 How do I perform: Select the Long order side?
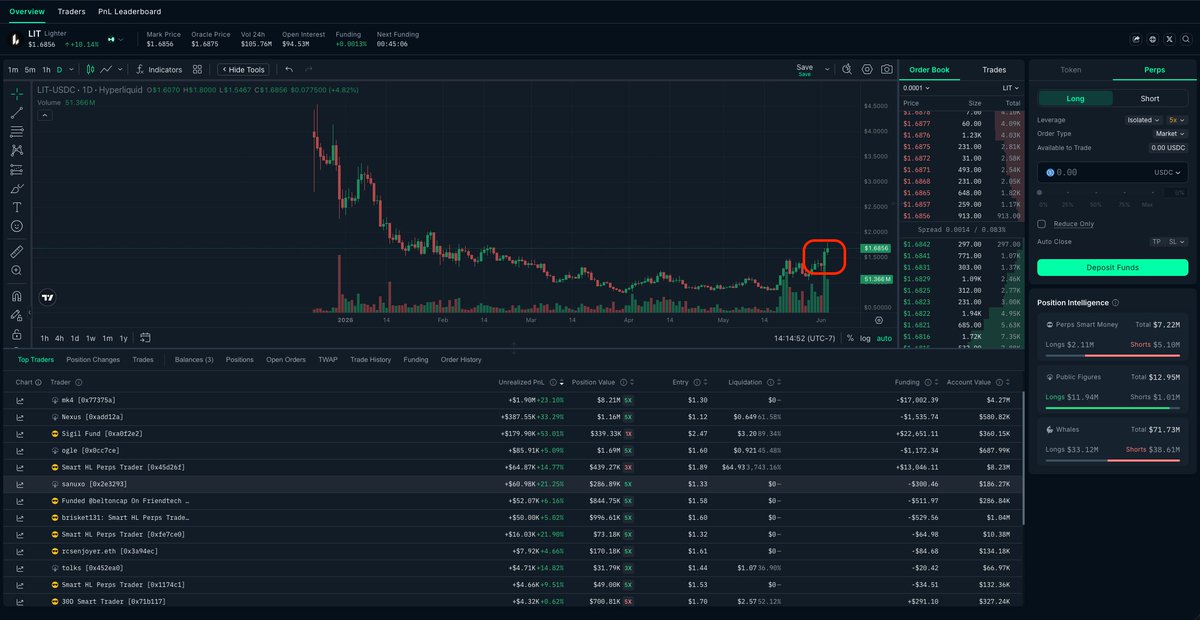1075,98
